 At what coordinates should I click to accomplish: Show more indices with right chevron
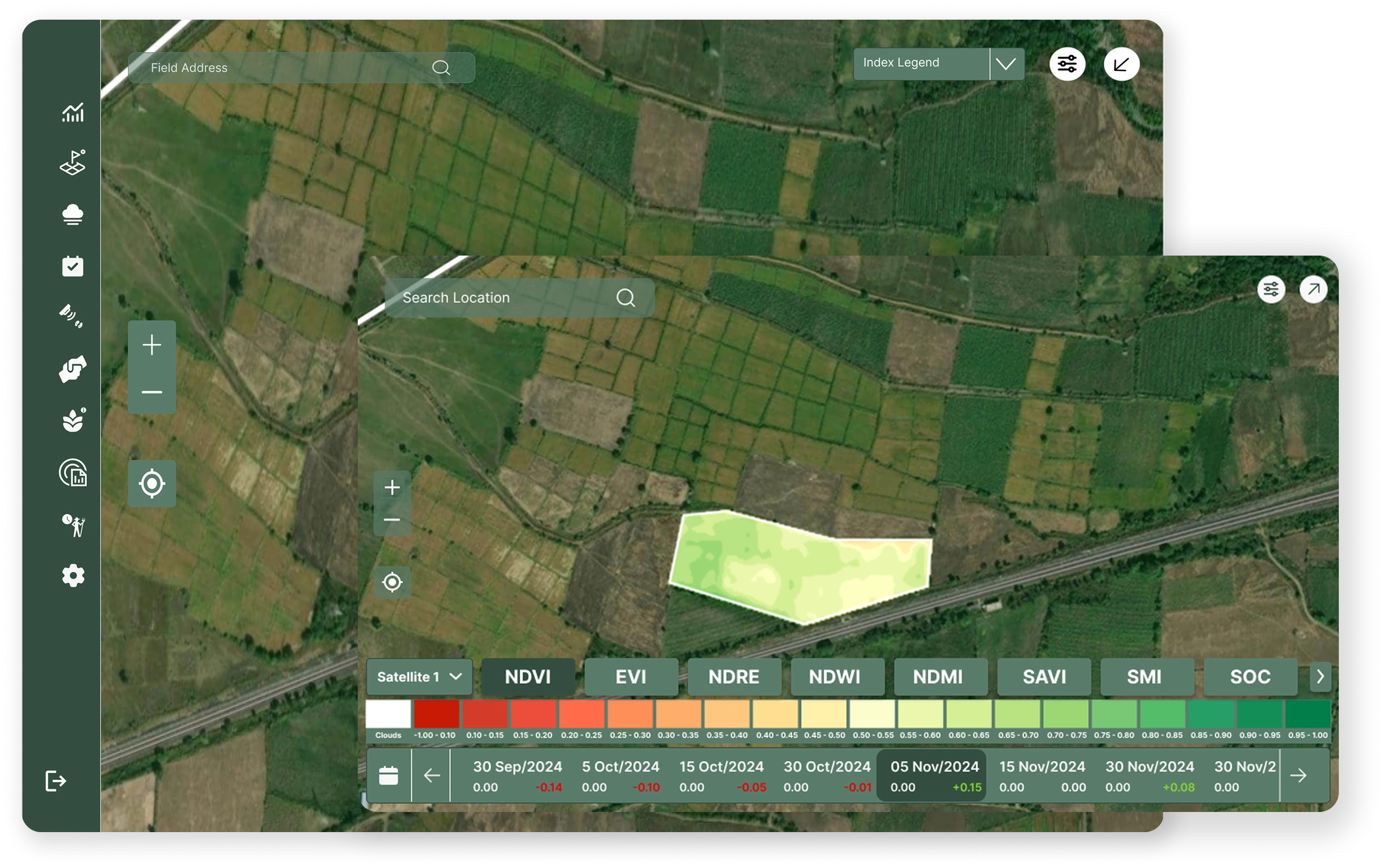pos(1320,677)
